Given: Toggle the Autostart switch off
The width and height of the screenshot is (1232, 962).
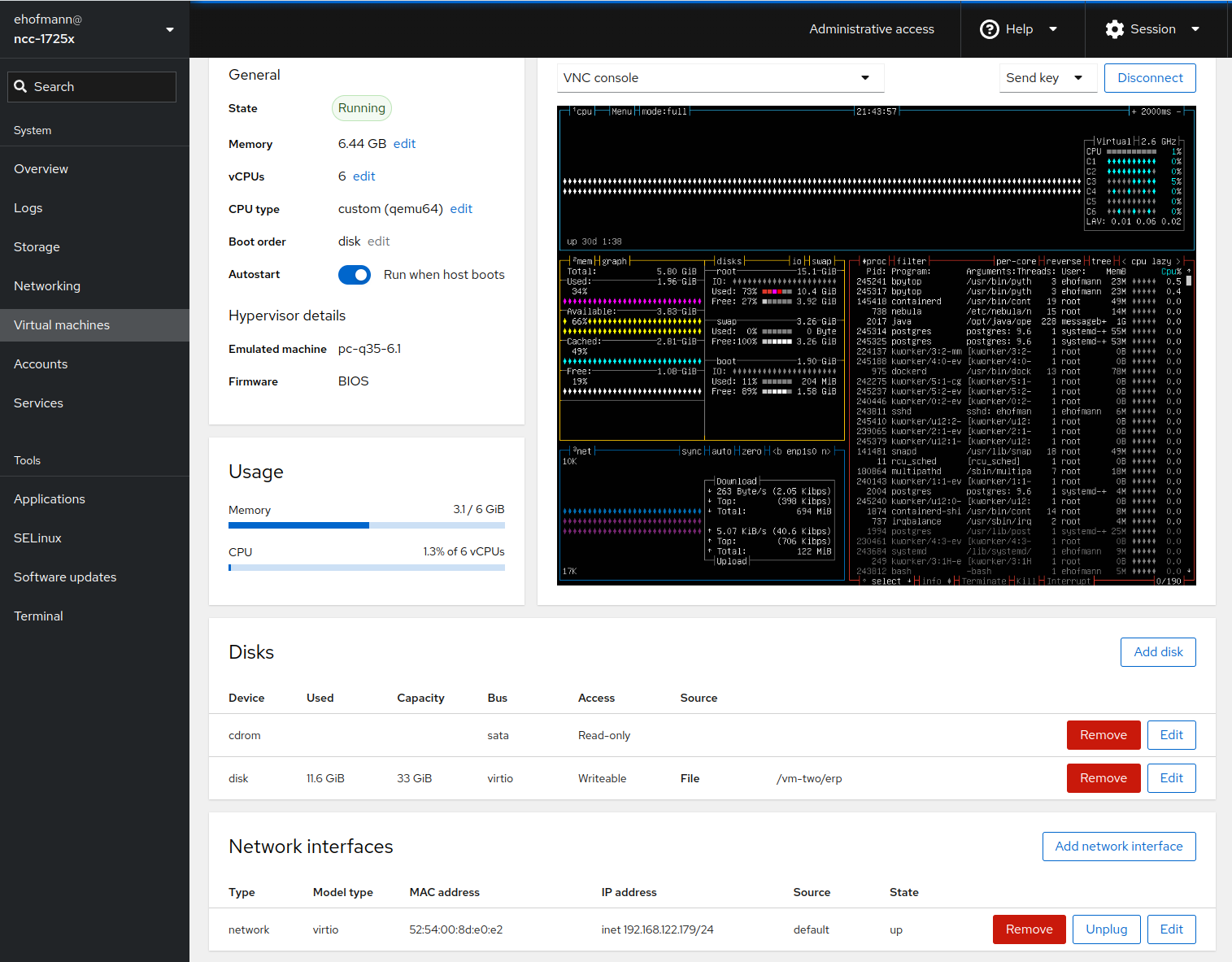Looking at the screenshot, I should click(x=355, y=275).
